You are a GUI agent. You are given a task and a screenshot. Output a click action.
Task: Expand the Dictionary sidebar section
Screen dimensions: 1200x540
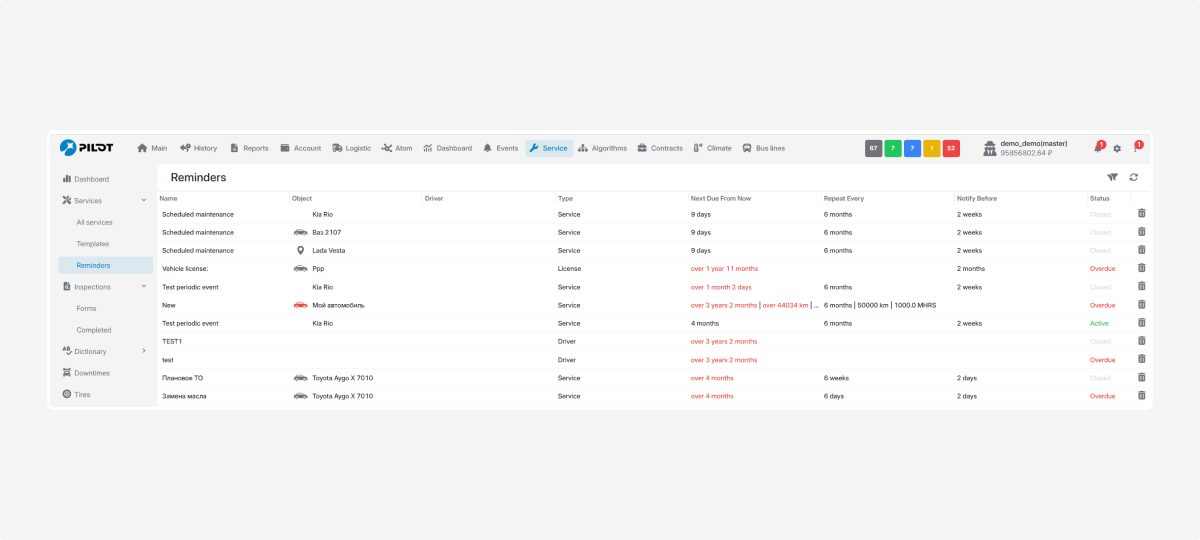coord(144,351)
